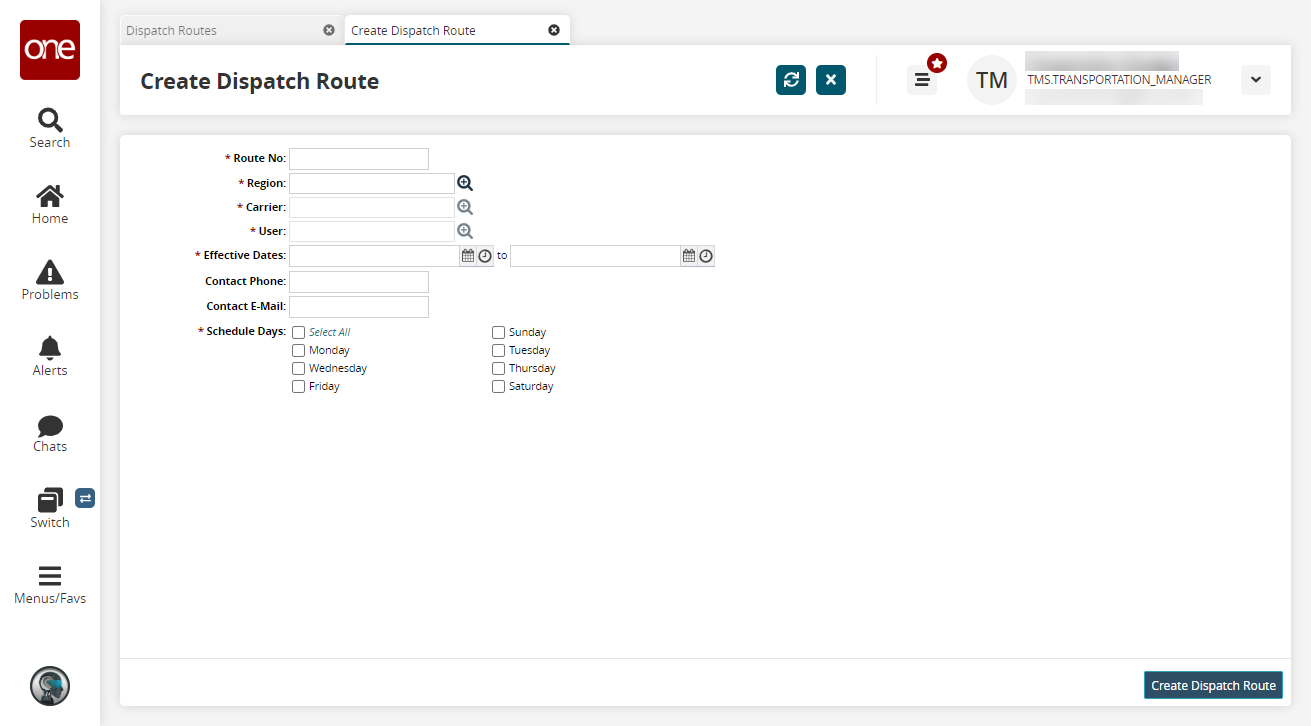Open calendar for Effective end date

[689, 256]
